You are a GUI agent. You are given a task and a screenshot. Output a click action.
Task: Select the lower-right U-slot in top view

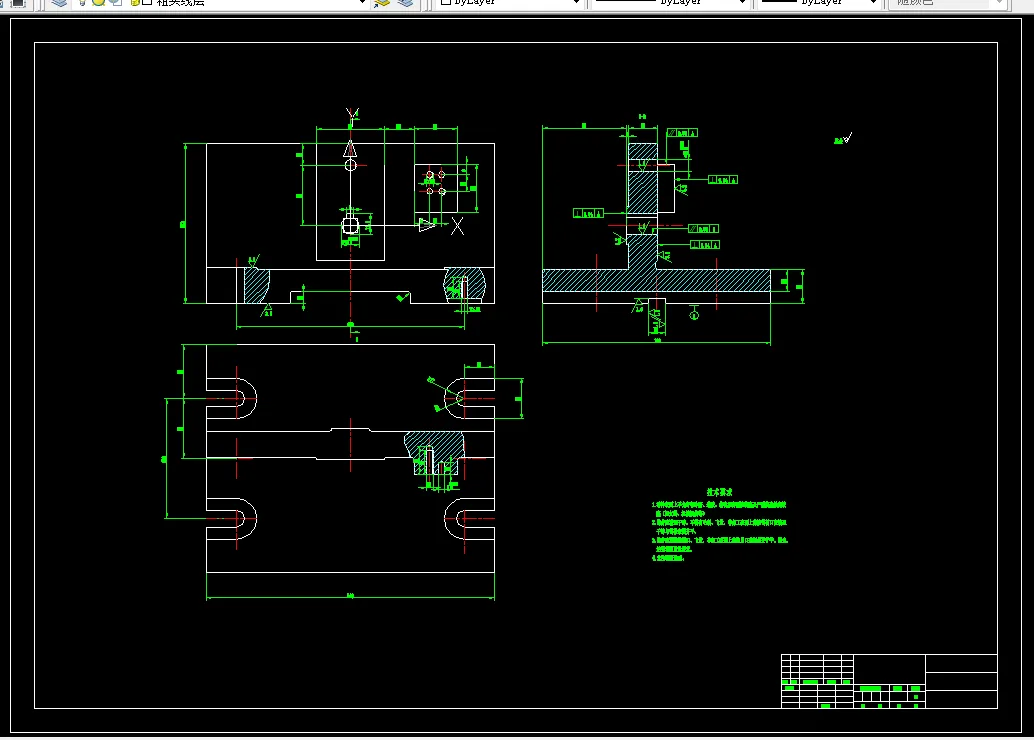click(470, 518)
